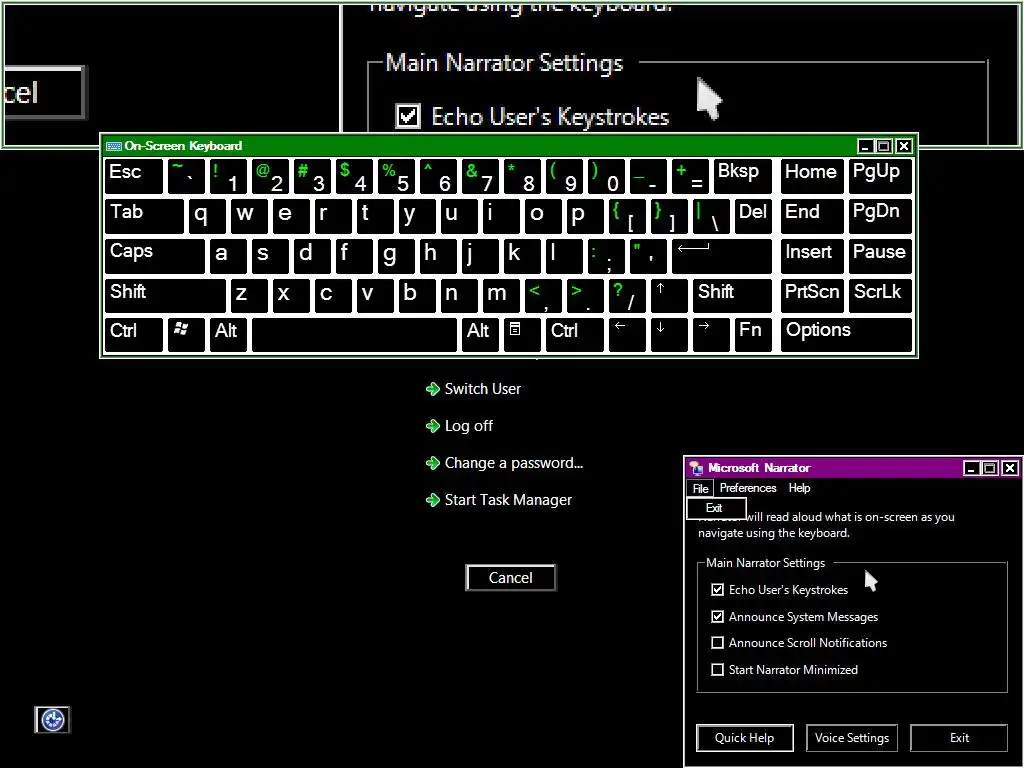
Task: Click the Windows logo key on keyboard
Action: click(x=186, y=335)
